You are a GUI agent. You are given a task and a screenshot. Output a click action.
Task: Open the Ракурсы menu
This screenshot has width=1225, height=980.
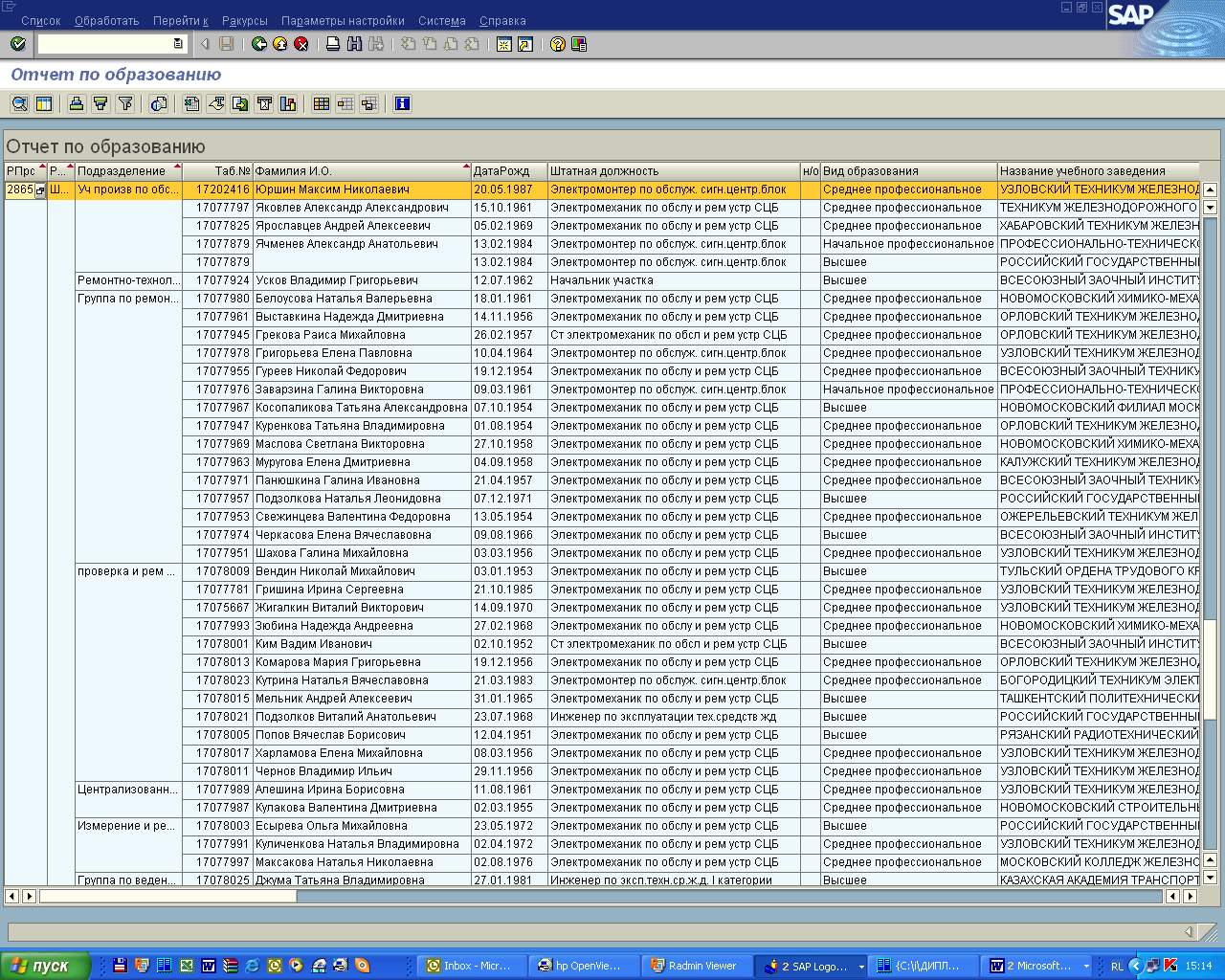click(245, 21)
